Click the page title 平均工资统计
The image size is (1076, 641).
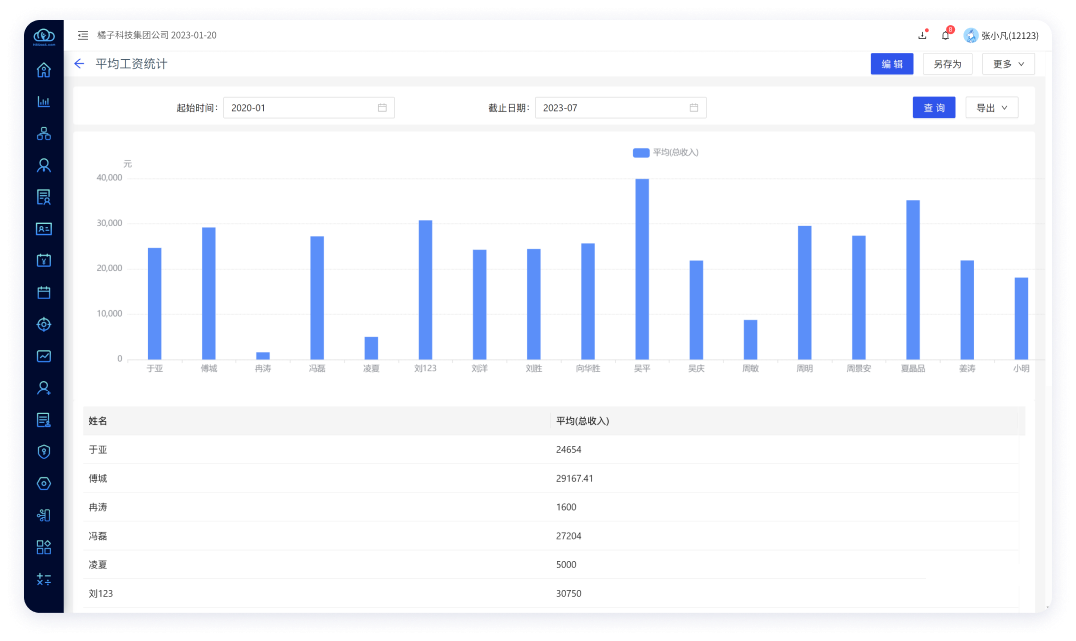pos(131,64)
